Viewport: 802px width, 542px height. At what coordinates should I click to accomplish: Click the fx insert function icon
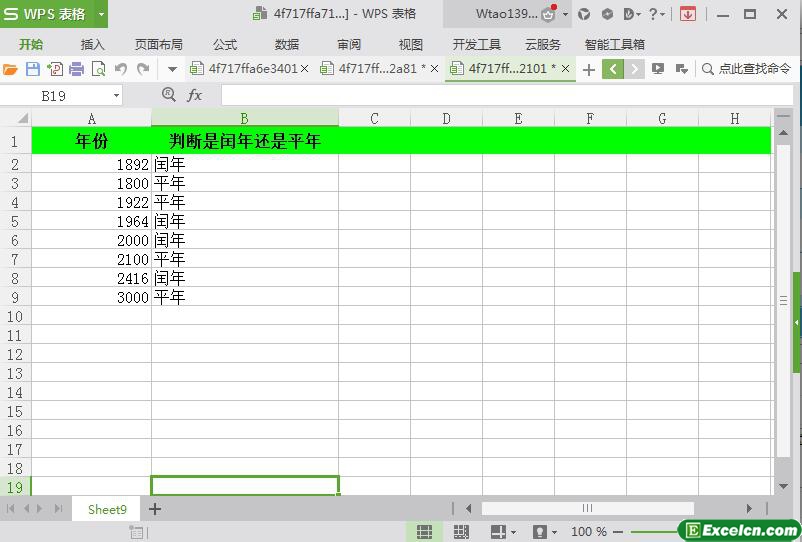coord(194,95)
